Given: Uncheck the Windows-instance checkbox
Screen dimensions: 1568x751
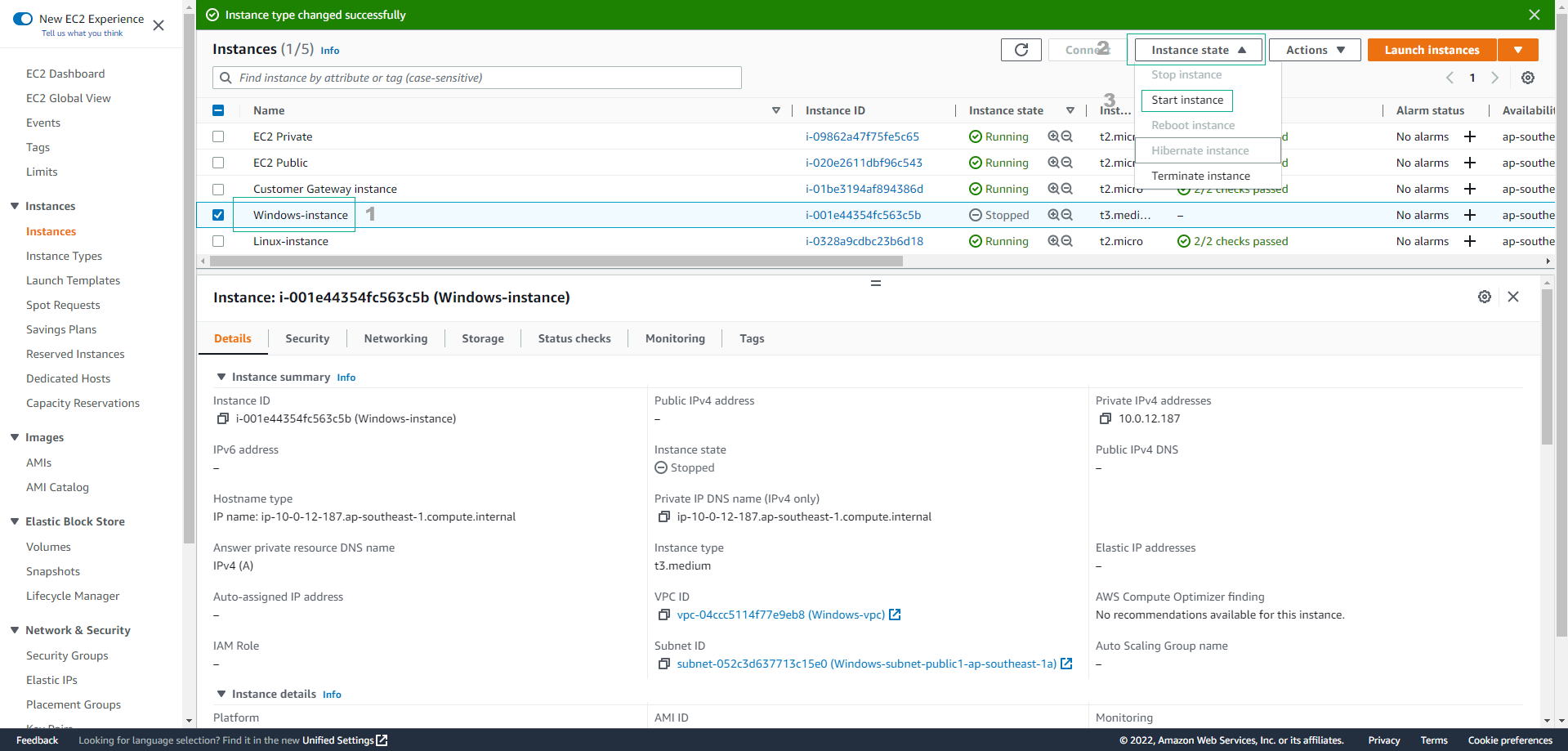Looking at the screenshot, I should pyautogui.click(x=218, y=215).
